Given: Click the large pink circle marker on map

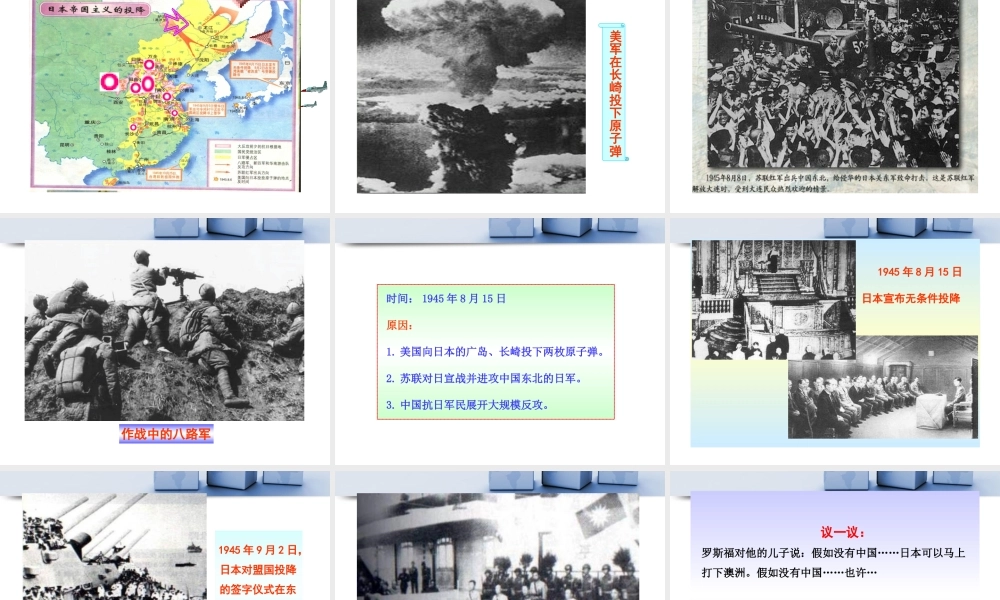Looking at the screenshot, I should click(x=110, y=82).
